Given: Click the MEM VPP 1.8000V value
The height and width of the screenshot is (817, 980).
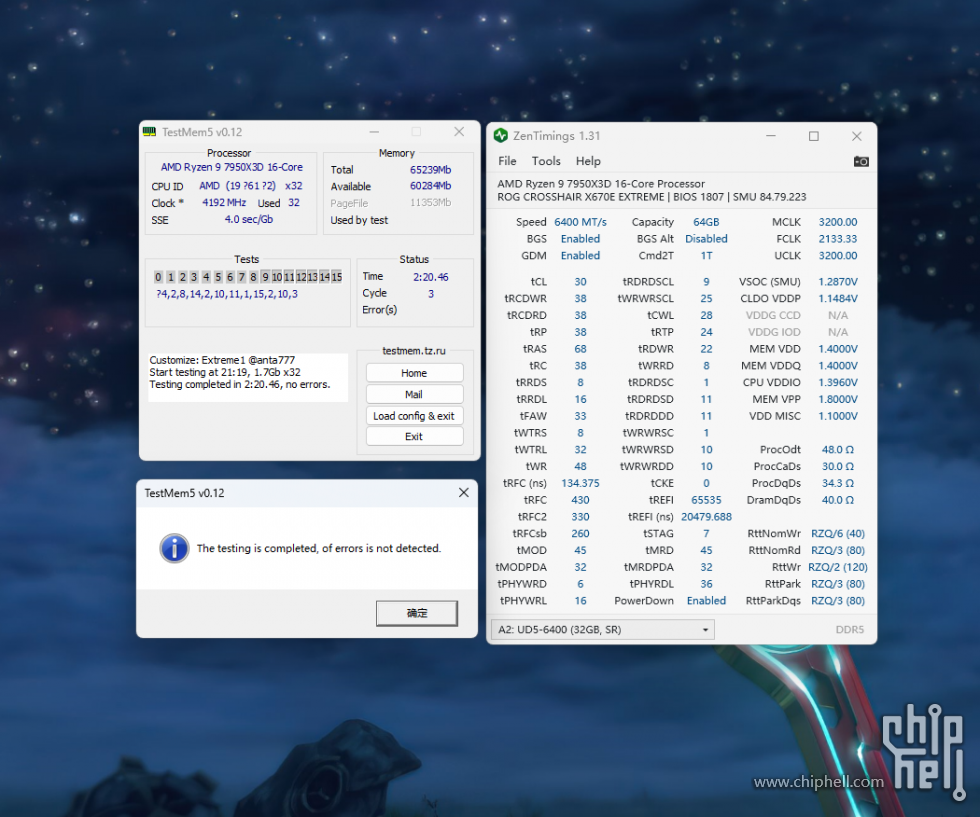Looking at the screenshot, I should point(838,399).
